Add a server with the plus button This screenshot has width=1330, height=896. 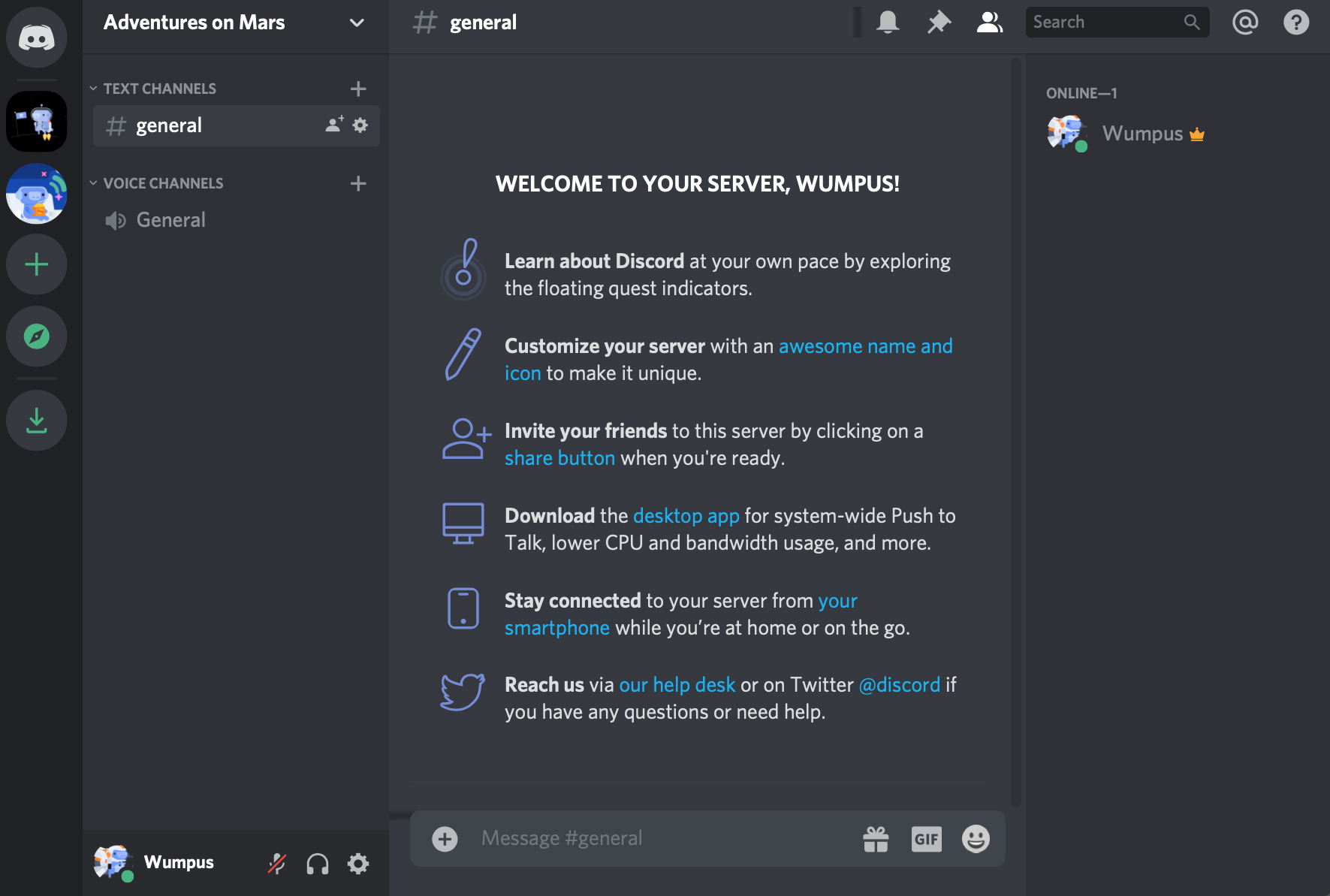click(36, 264)
